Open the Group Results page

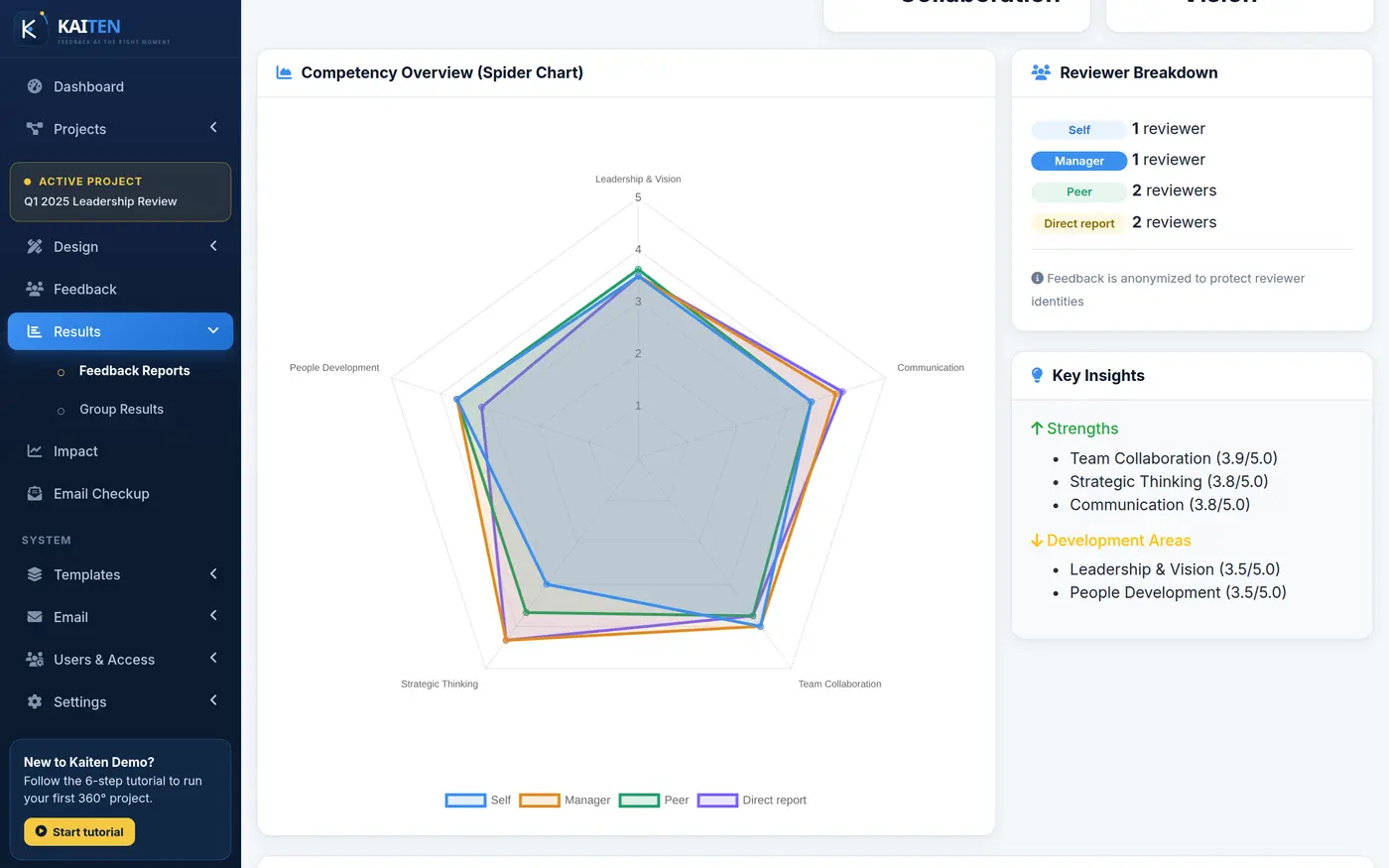pos(121,410)
